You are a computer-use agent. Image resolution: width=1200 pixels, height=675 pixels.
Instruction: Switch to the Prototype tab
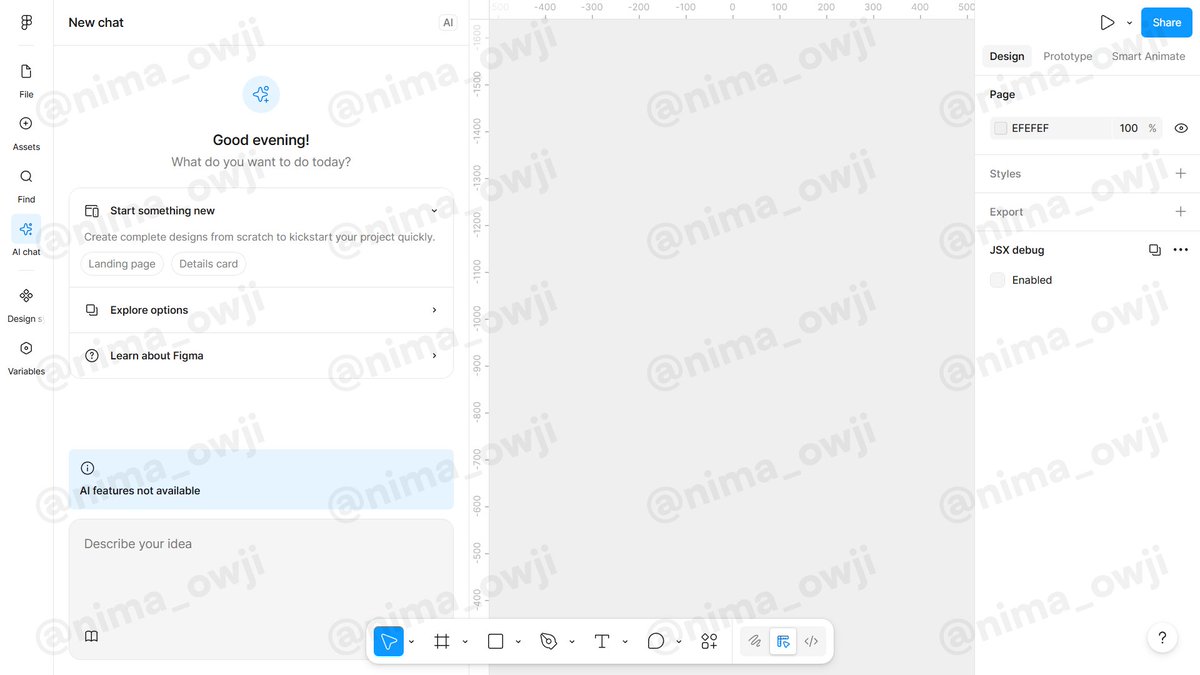[1067, 56]
